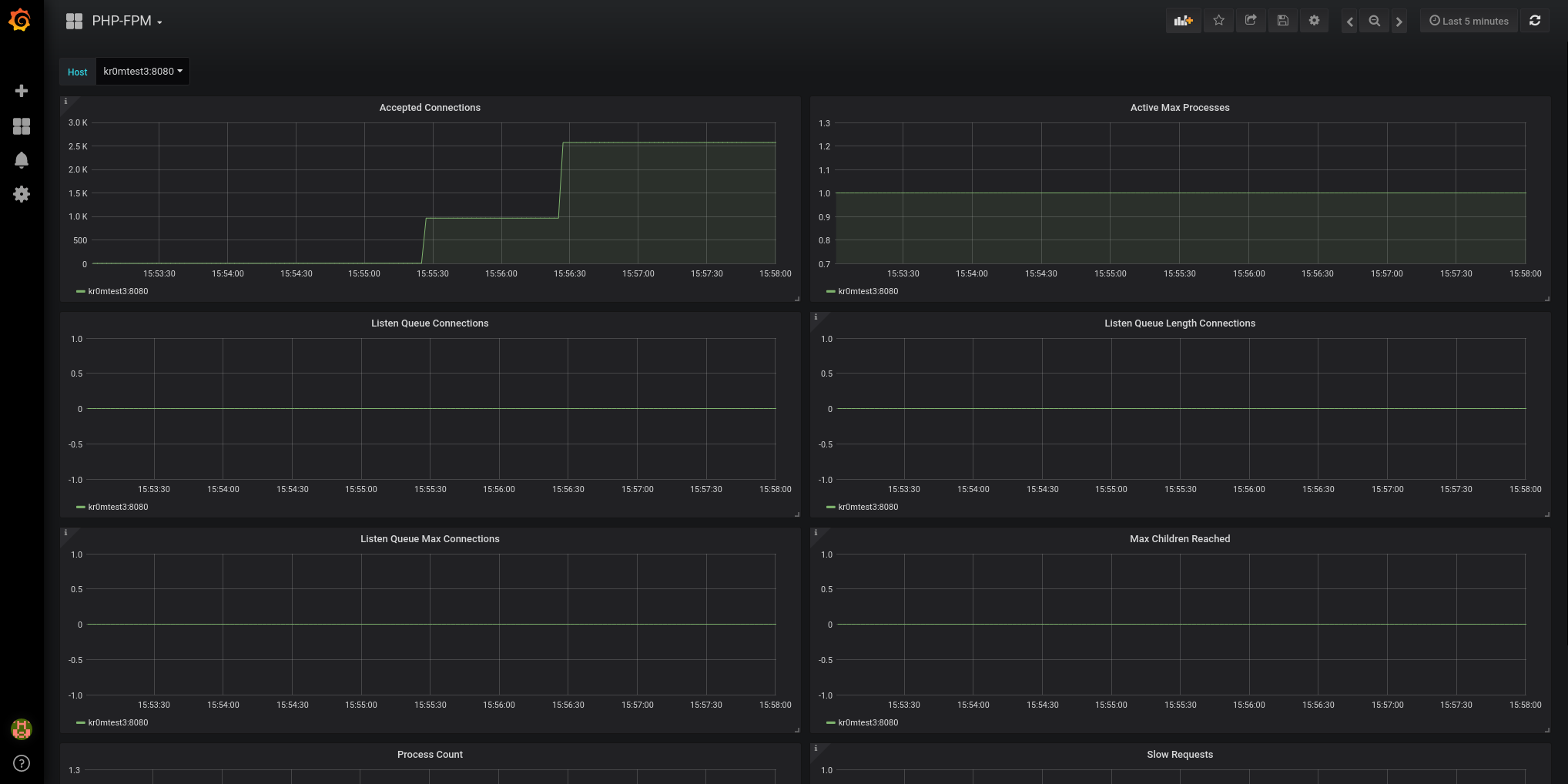Open the Help question mark icon
The width and height of the screenshot is (1568, 784).
tap(22, 763)
